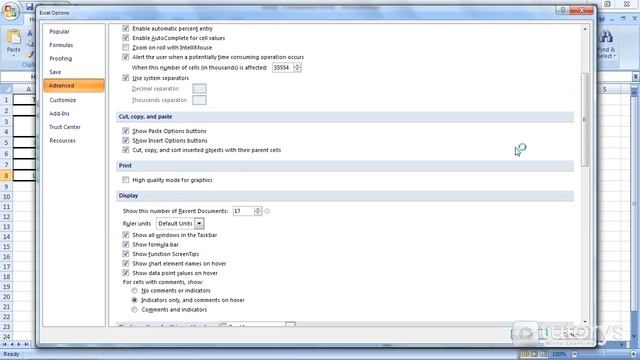Click the Recent Documents number field
640x360 pixels.
pyautogui.click(x=243, y=211)
